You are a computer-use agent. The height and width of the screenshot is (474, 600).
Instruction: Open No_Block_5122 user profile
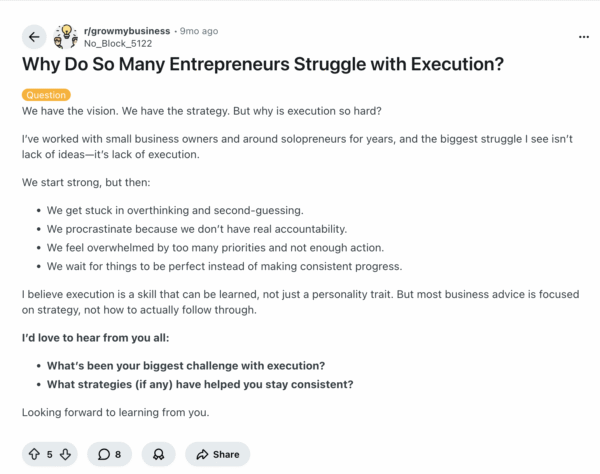tap(117, 44)
